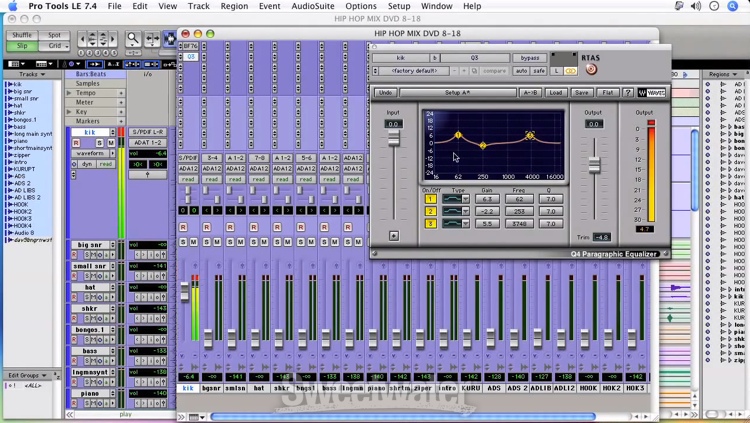750x423 pixels.
Task: Click the Time Machine clock icon
Action: point(714,6)
